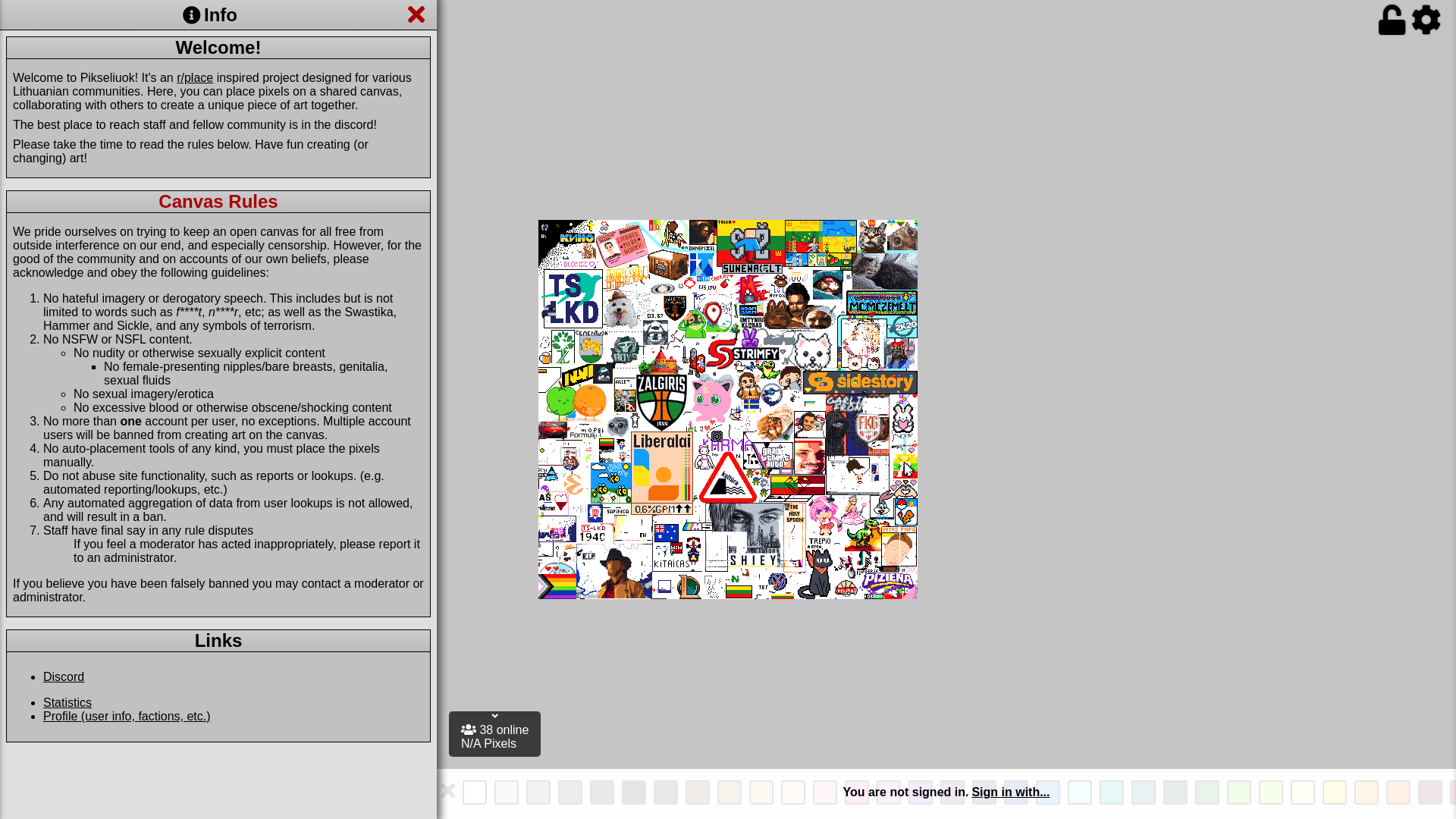Click the Zalgiris basketball logo on the canvas

pos(661,402)
